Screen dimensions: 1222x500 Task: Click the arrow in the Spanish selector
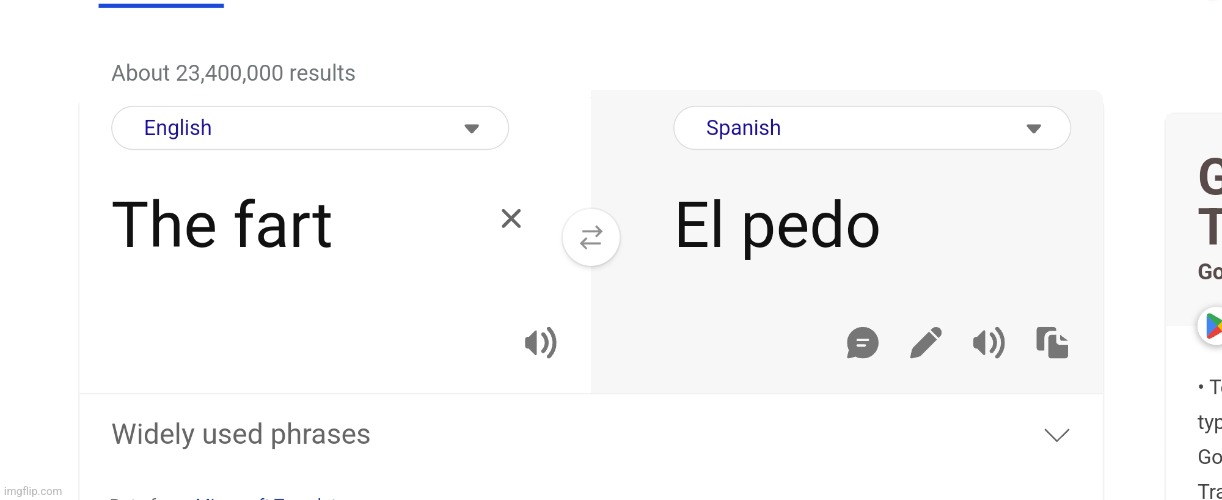click(1034, 128)
